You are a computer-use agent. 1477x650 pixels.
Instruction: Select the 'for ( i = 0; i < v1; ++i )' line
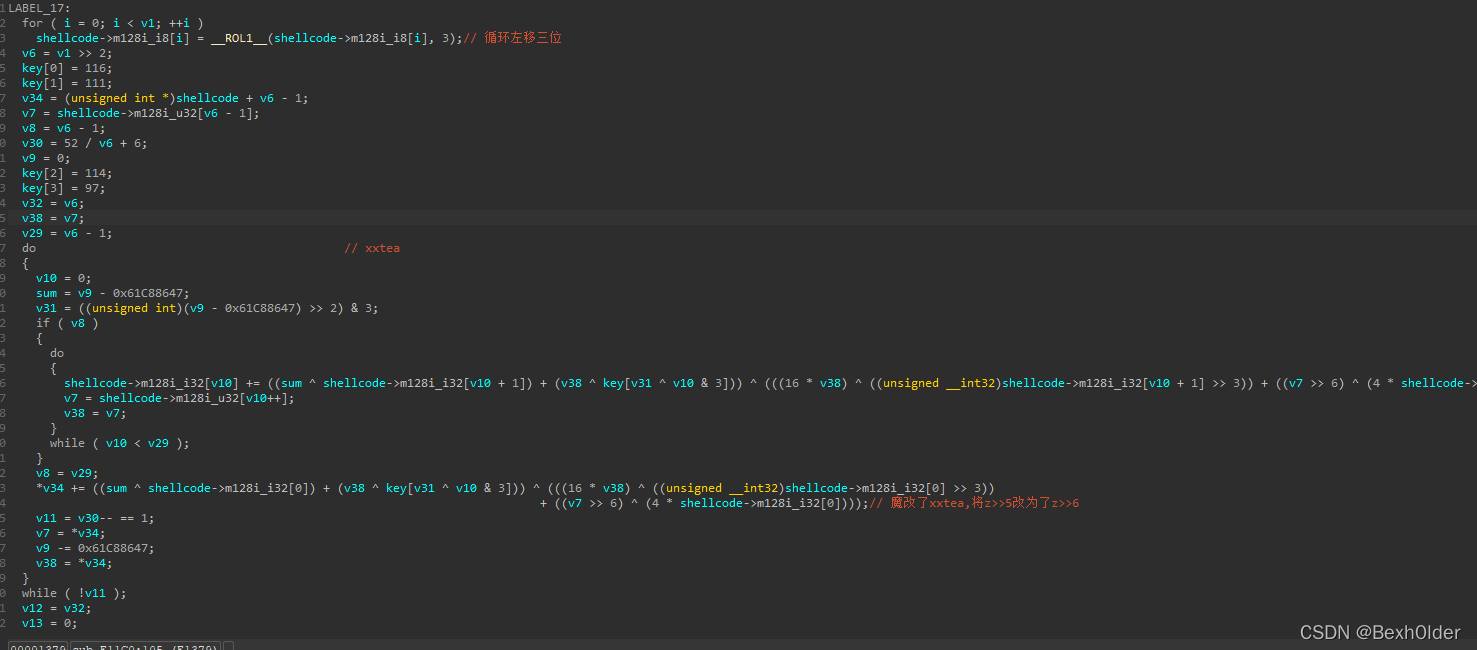[112, 23]
